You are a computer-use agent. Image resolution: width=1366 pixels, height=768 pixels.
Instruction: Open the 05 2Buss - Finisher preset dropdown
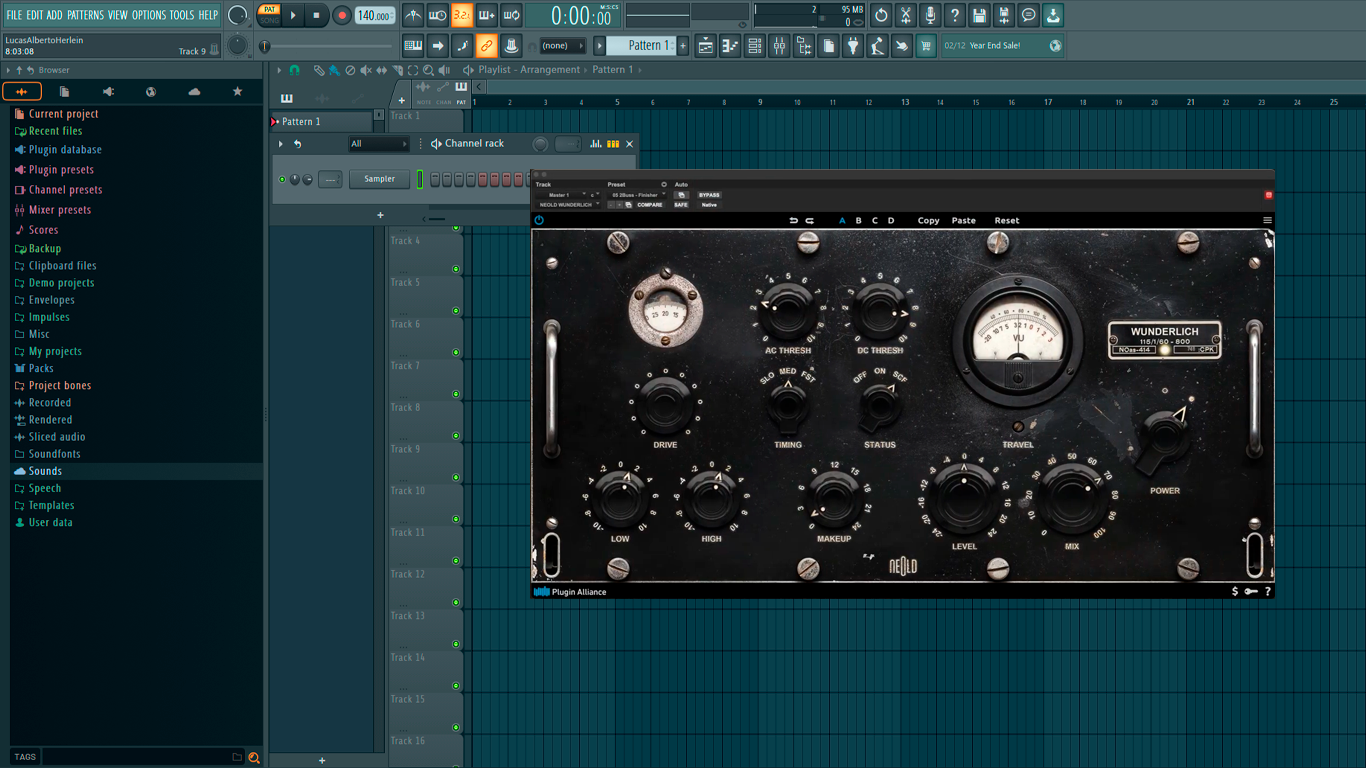[x=637, y=195]
